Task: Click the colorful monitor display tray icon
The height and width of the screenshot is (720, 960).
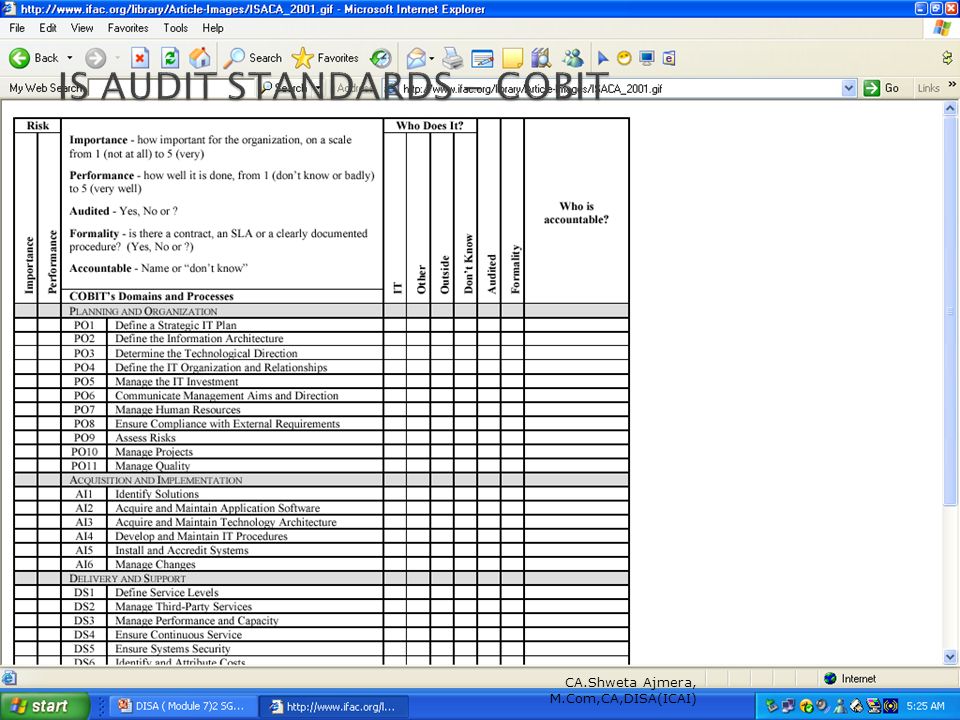Action: coord(874,706)
